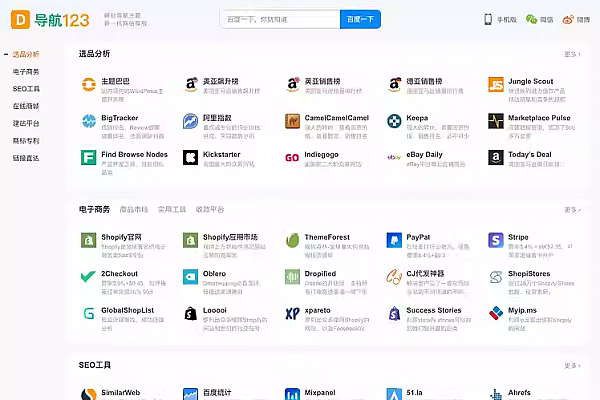This screenshot has height=400, width=600.
Task: Open the 百度统计 link
Action: pyautogui.click(x=217, y=392)
